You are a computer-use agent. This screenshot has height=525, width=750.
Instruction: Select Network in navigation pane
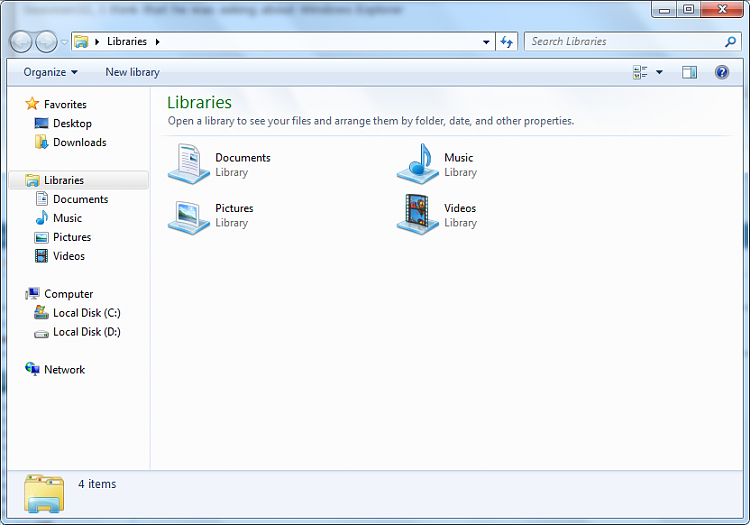[x=64, y=370]
